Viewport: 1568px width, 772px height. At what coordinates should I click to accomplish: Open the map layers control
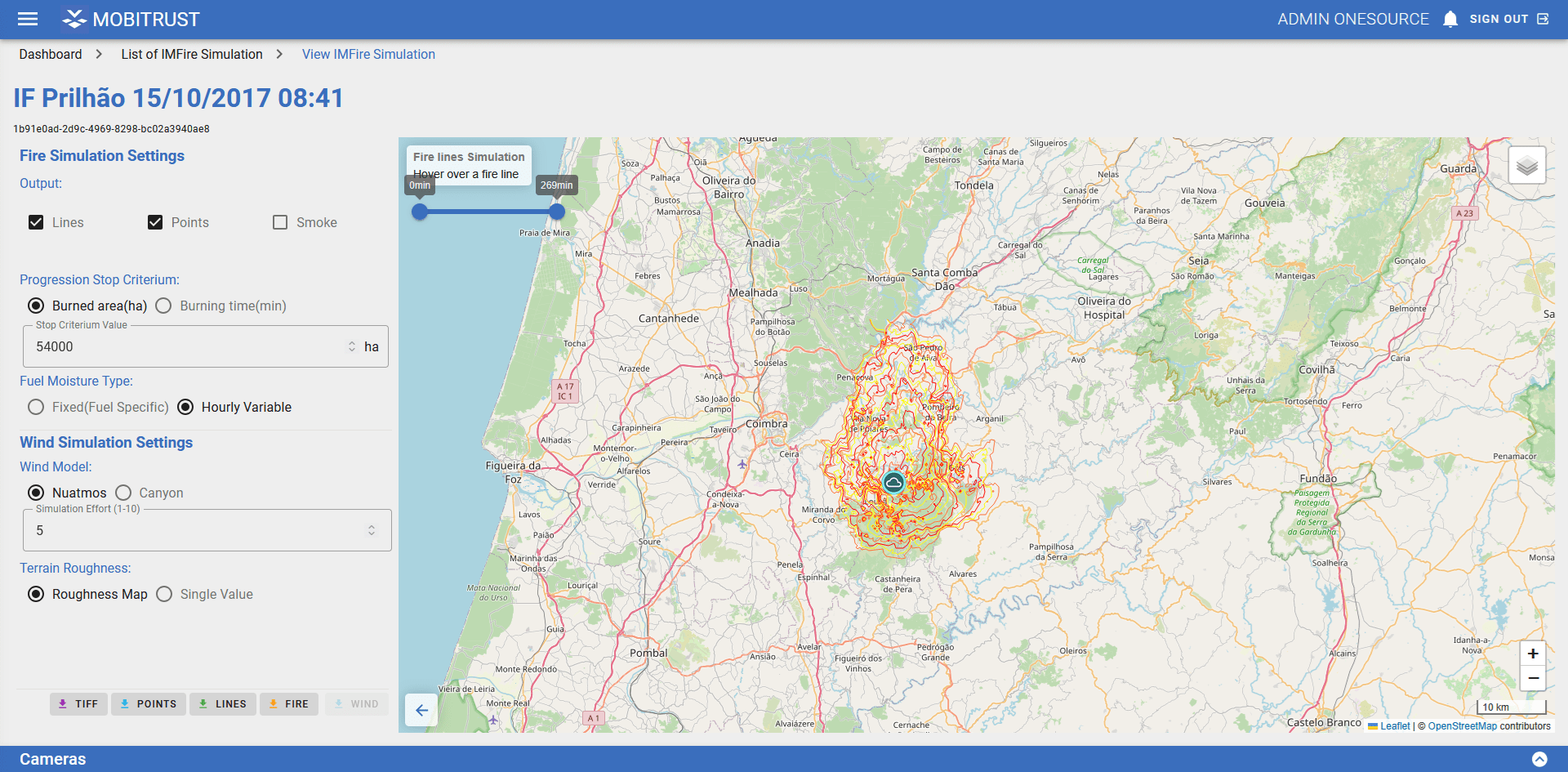[1526, 166]
